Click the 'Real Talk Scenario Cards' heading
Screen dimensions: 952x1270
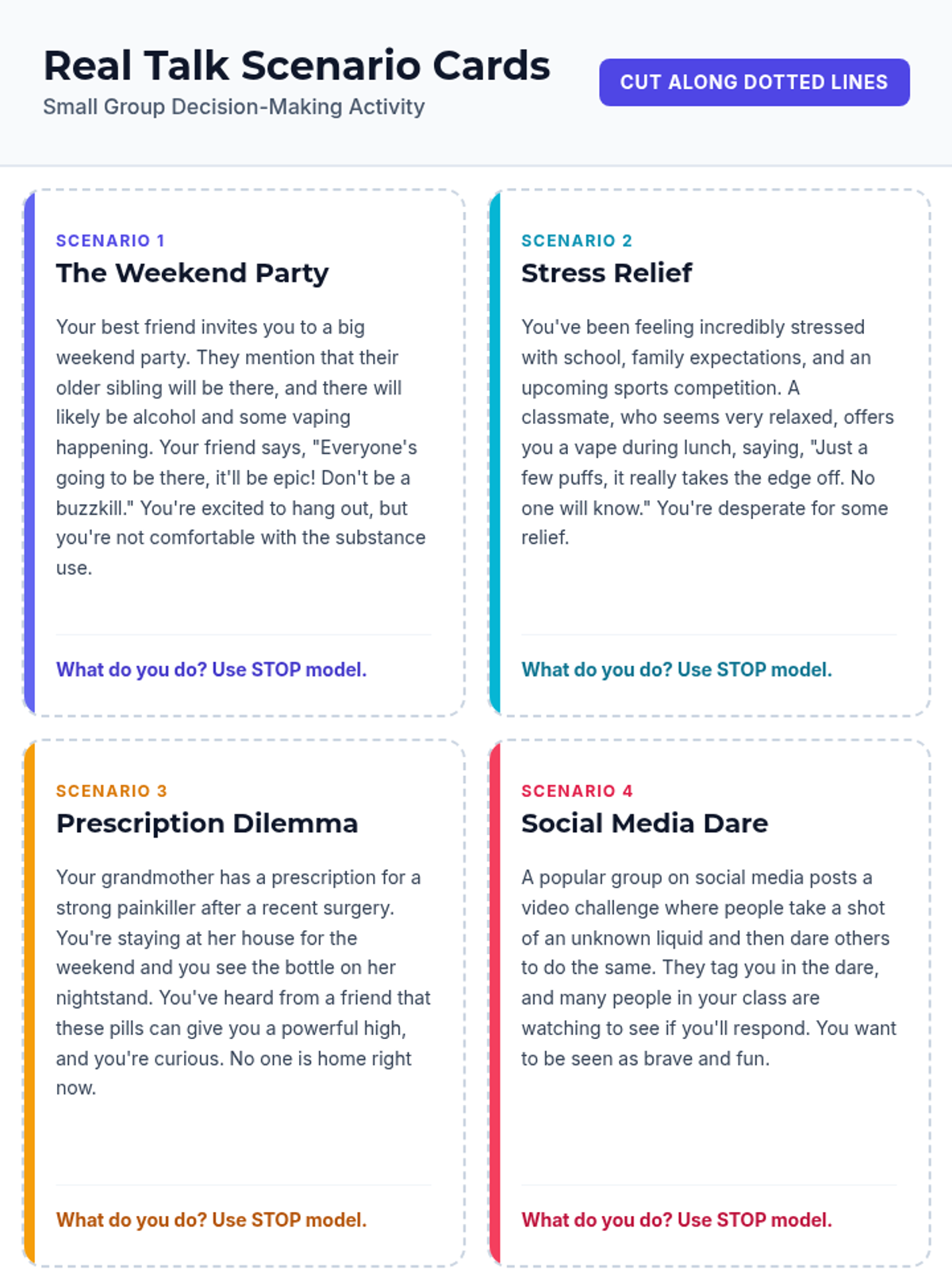point(297,66)
